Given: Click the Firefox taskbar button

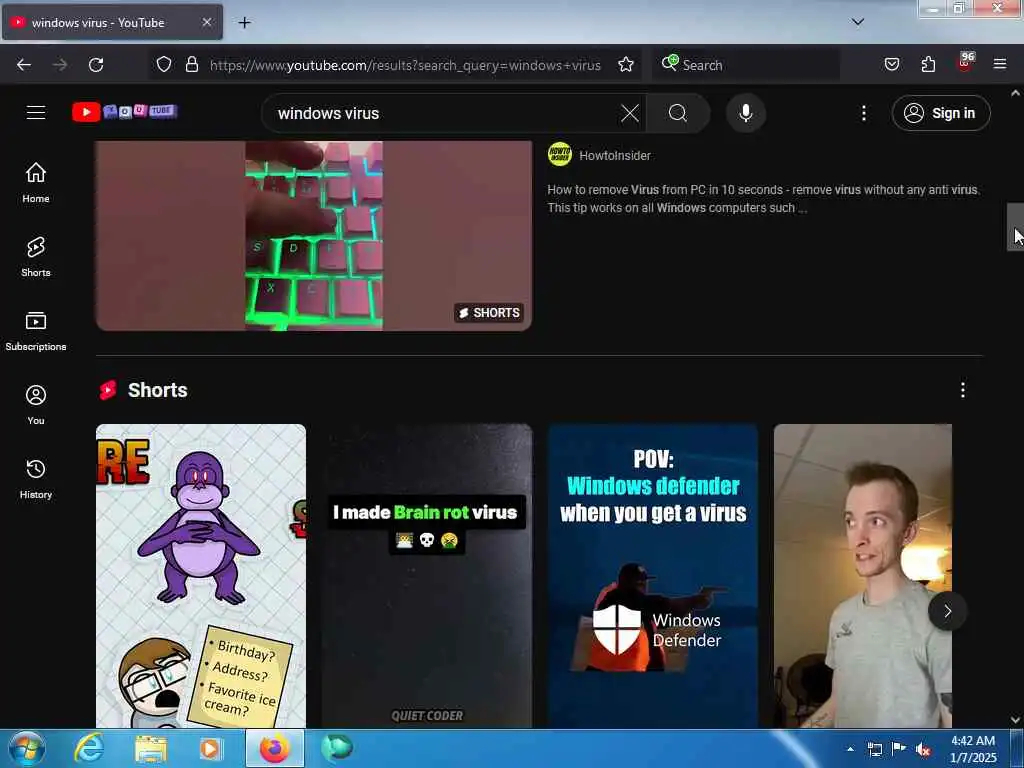Looking at the screenshot, I should (275, 748).
